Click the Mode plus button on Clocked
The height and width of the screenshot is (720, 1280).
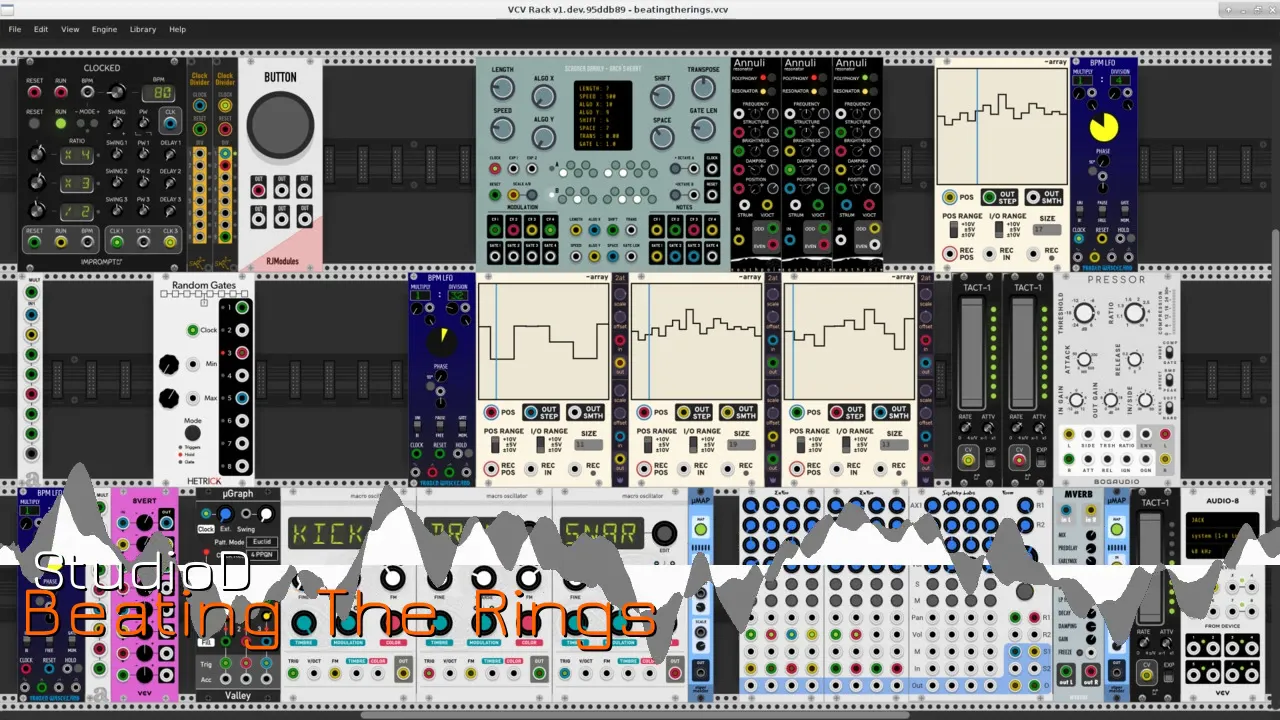95,124
